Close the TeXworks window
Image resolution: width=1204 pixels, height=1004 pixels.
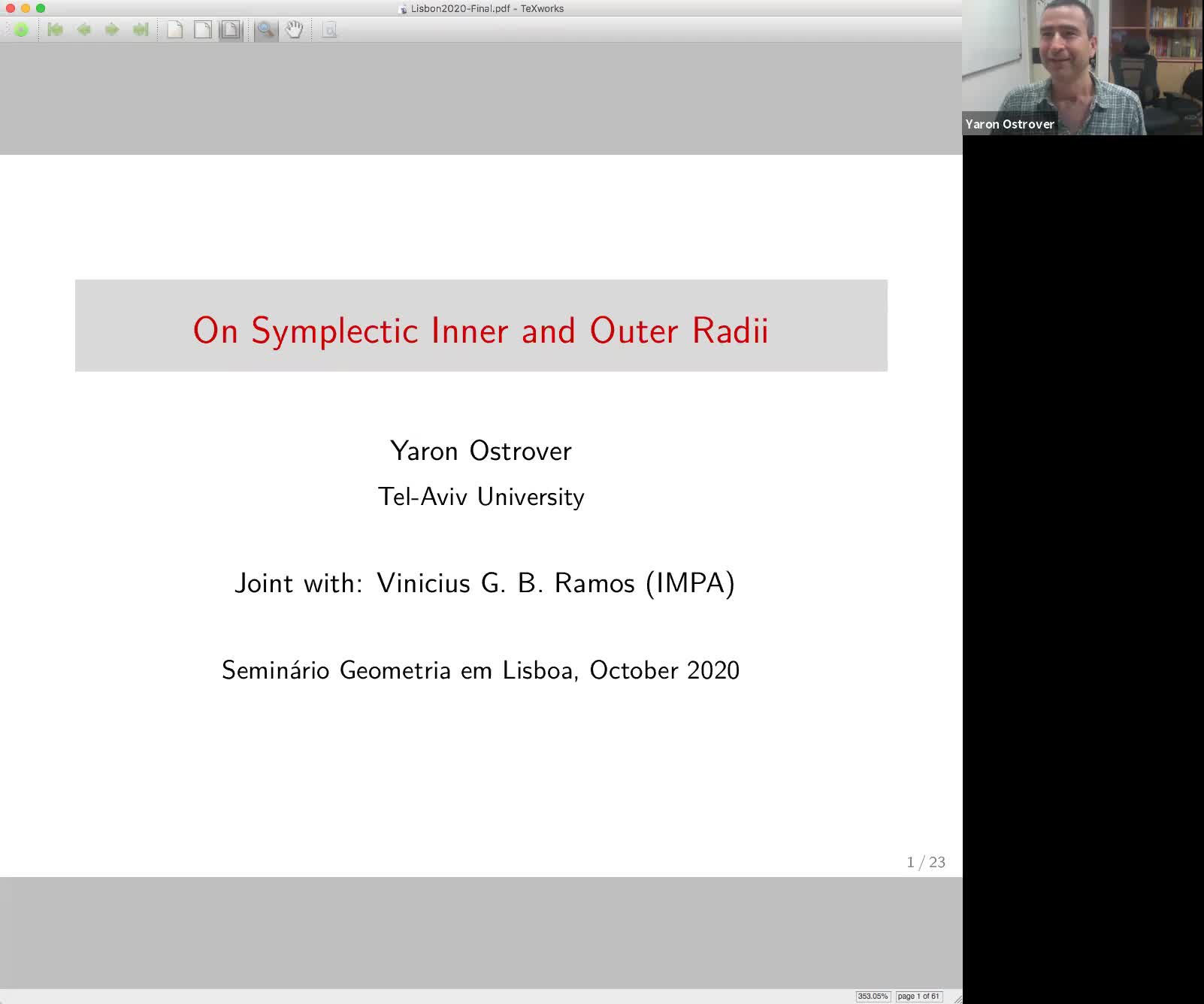(11, 8)
